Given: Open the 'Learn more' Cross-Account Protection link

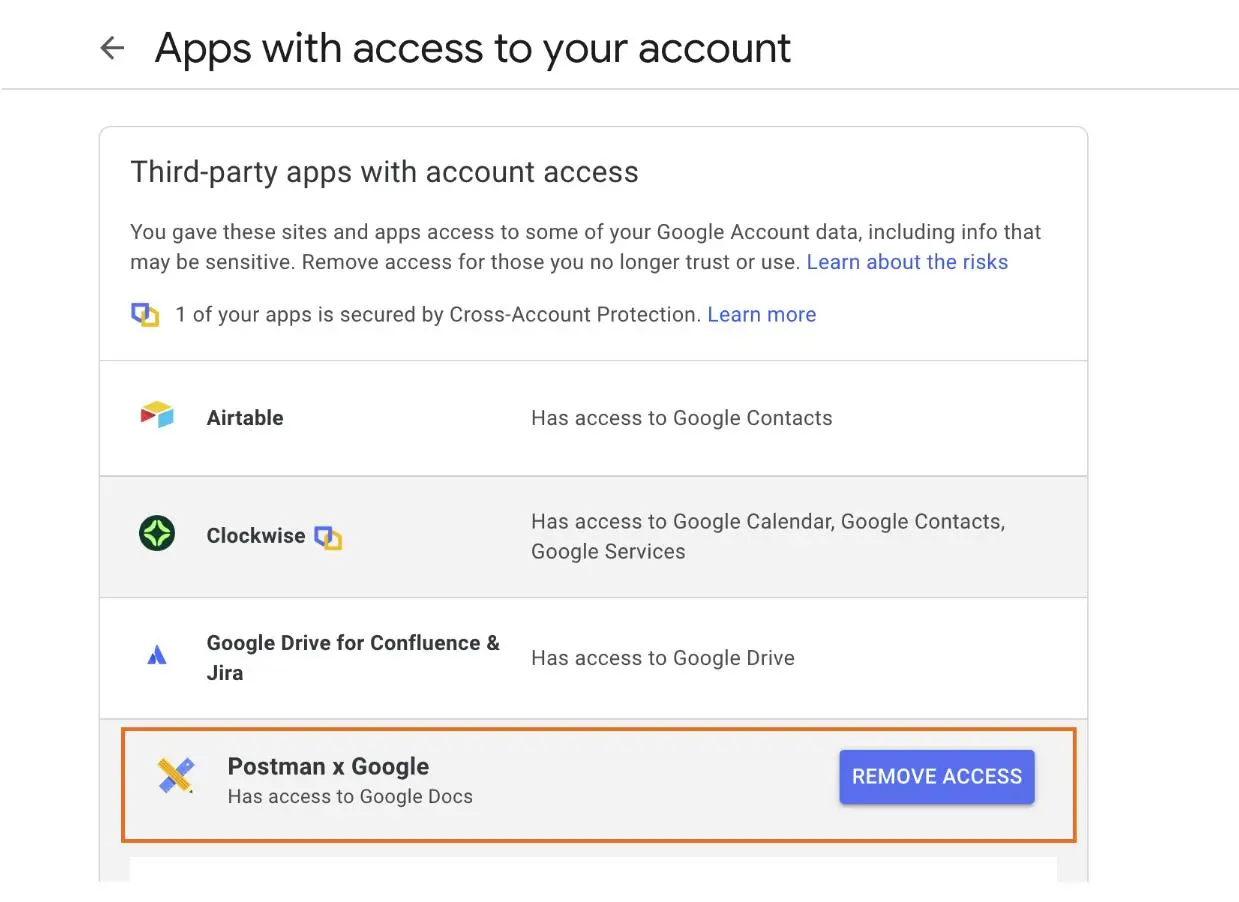Looking at the screenshot, I should pyautogui.click(x=761, y=315).
